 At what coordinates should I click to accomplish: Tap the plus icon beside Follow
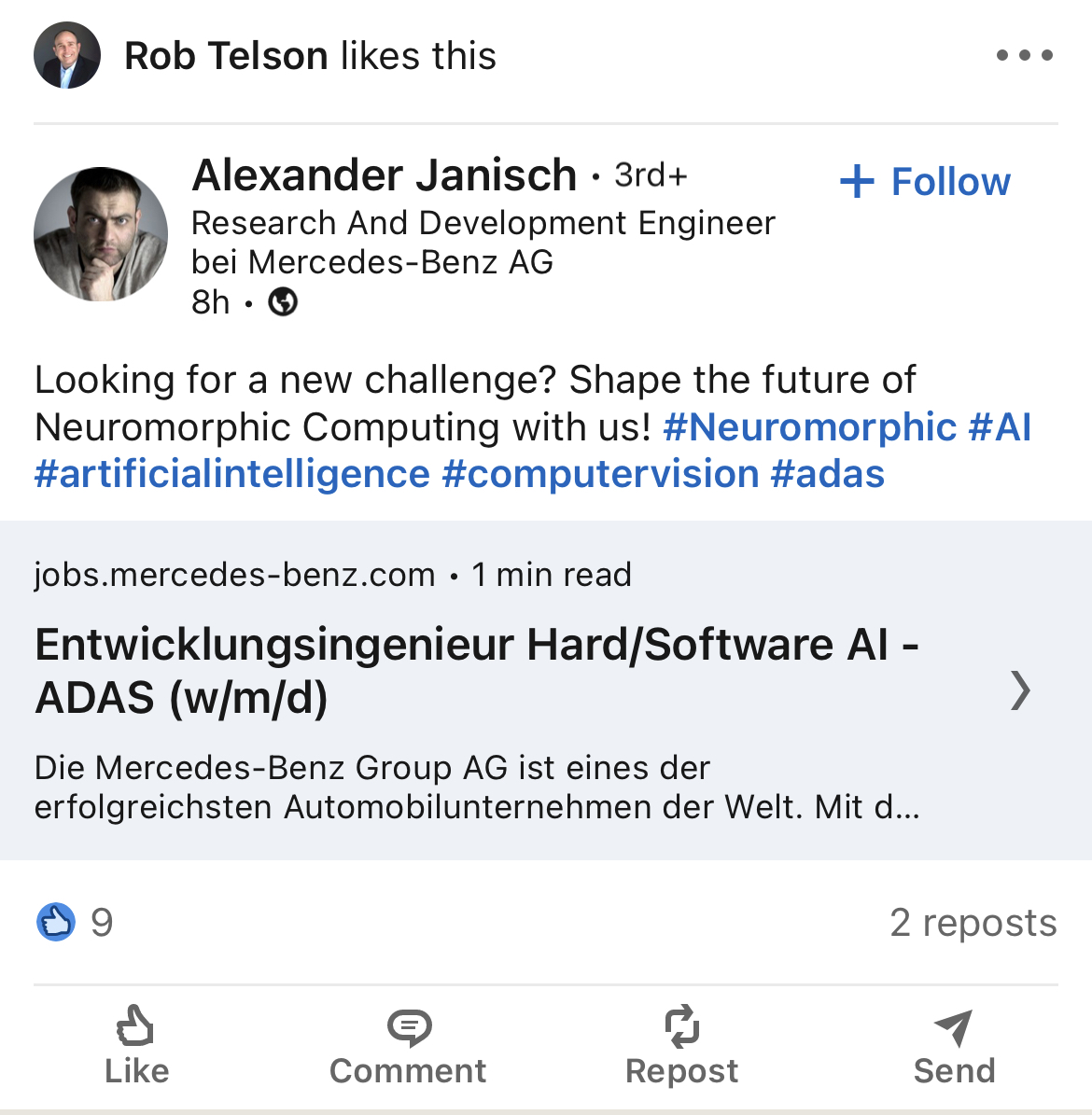[857, 181]
